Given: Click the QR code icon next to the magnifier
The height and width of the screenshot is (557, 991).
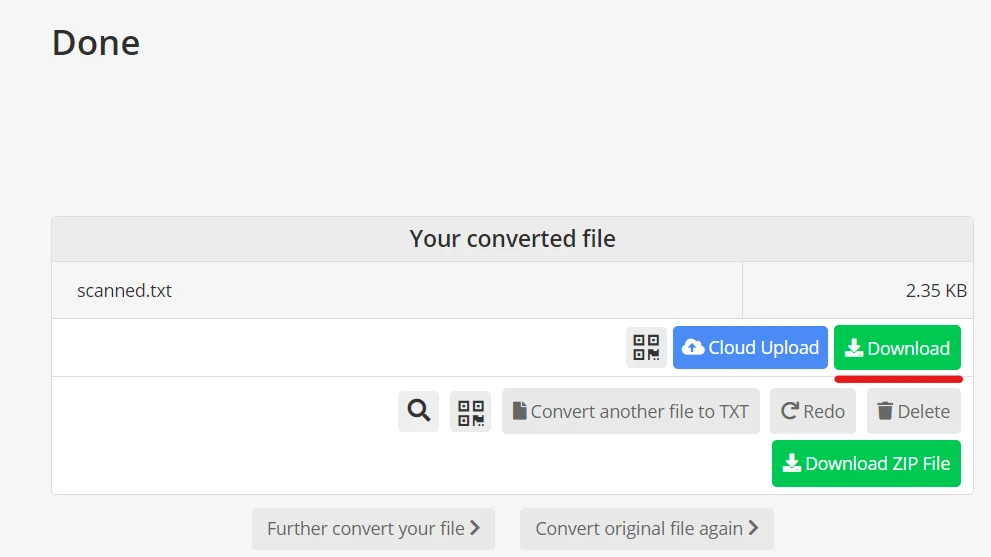Looking at the screenshot, I should coord(470,411).
